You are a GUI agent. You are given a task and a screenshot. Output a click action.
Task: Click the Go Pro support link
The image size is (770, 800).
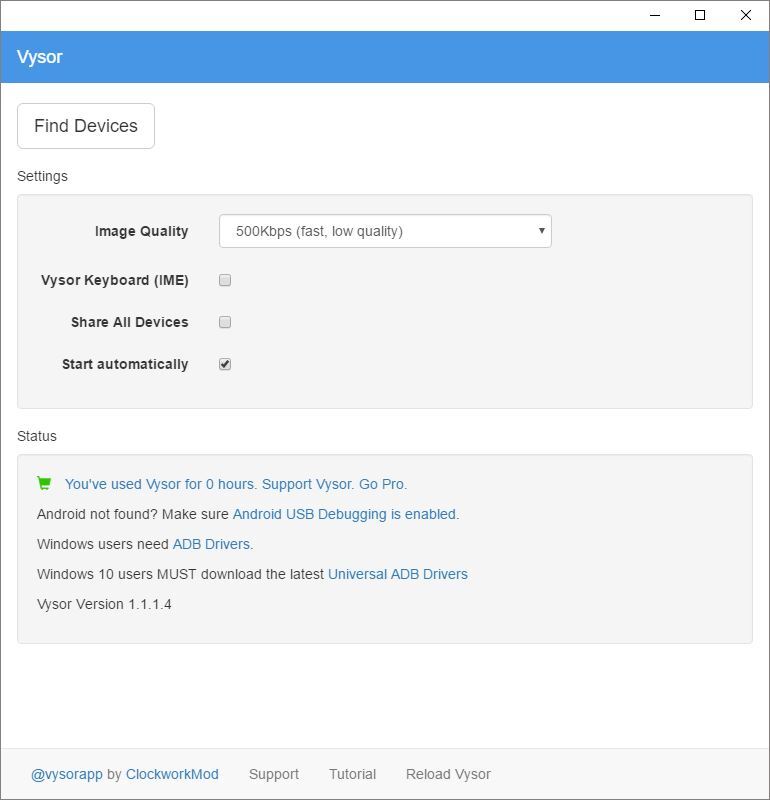tap(382, 484)
